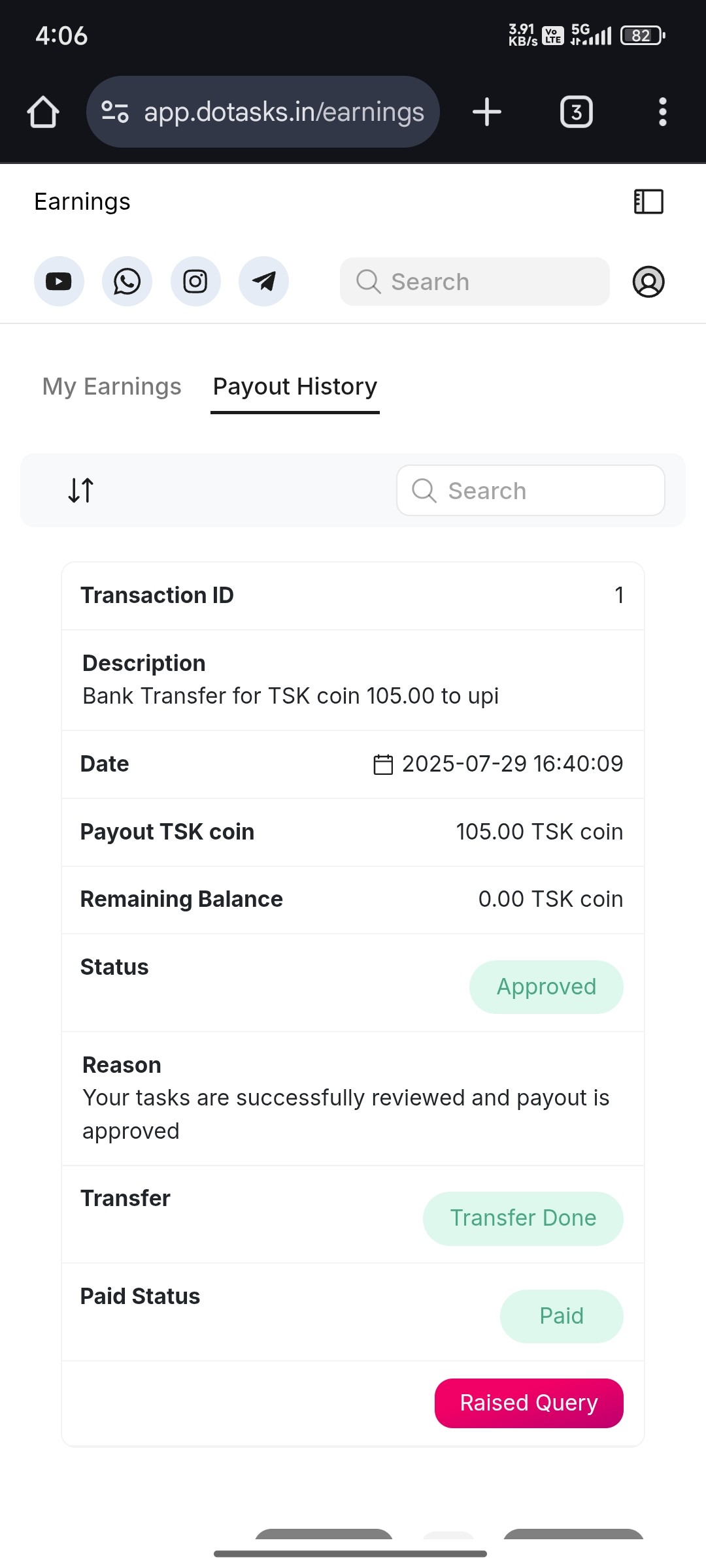Tap the Paid status badge
The height and width of the screenshot is (1568, 706).
click(561, 1316)
